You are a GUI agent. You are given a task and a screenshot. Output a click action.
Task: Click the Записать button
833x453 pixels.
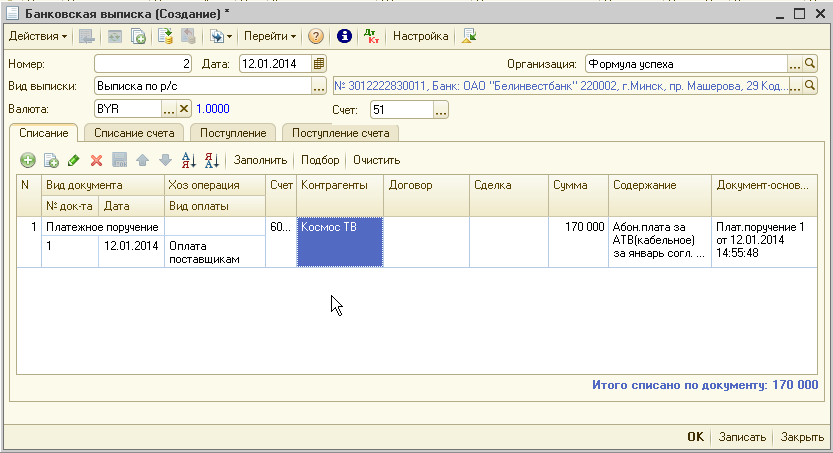[743, 437]
